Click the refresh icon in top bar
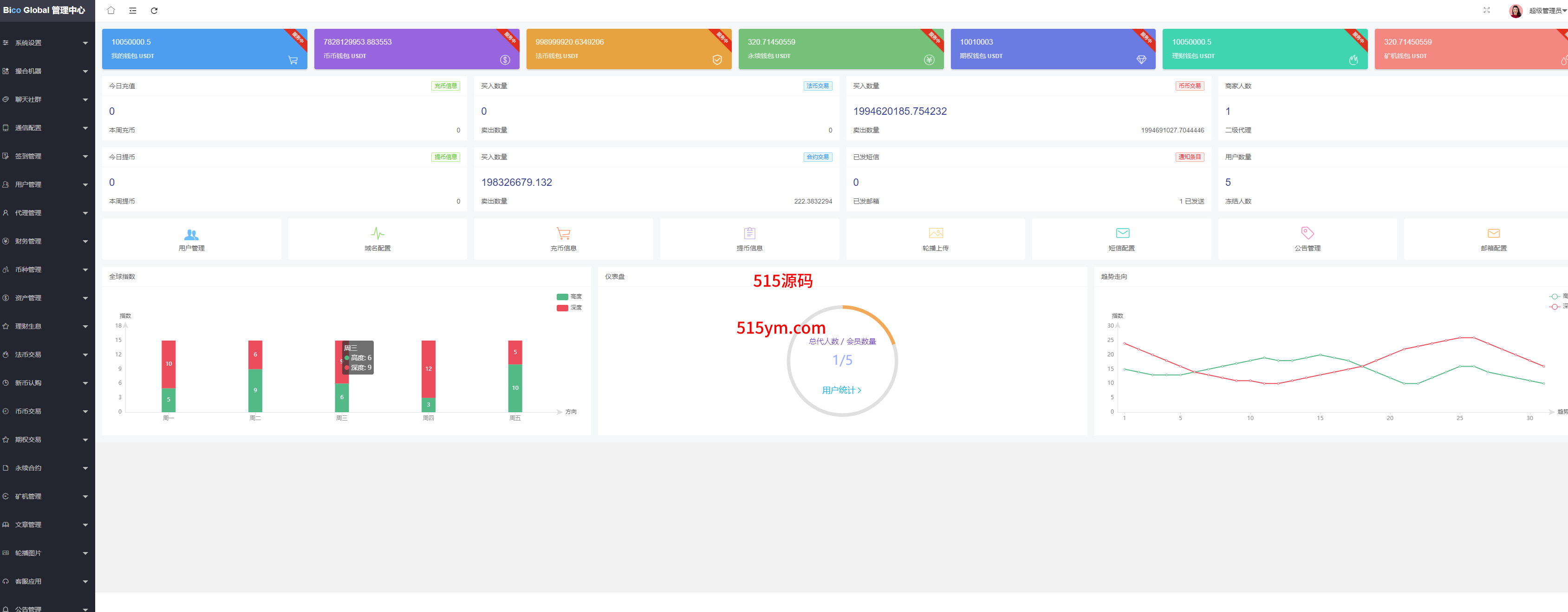 pyautogui.click(x=154, y=10)
